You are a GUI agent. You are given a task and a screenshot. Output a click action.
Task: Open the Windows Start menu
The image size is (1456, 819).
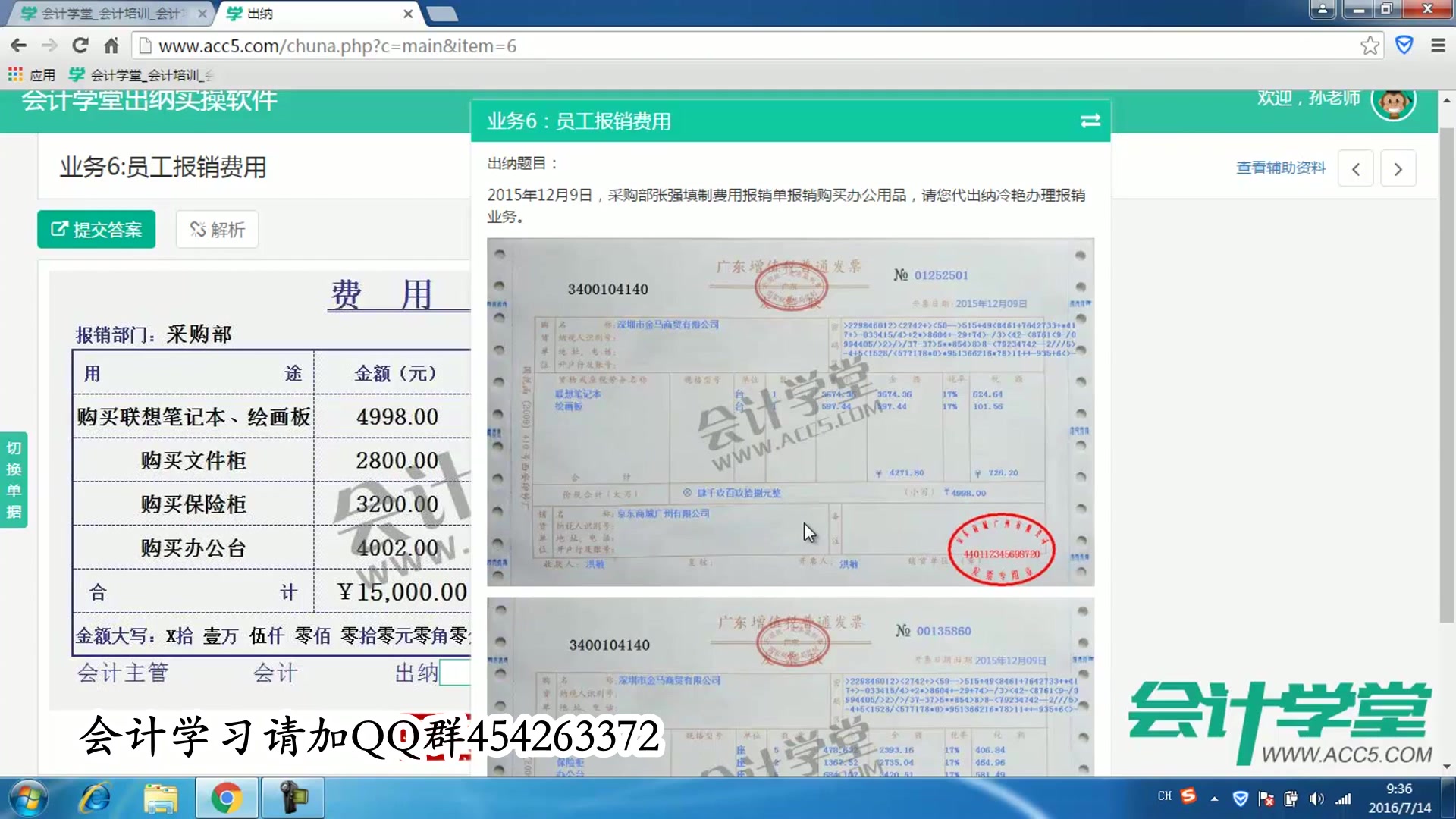click(27, 797)
